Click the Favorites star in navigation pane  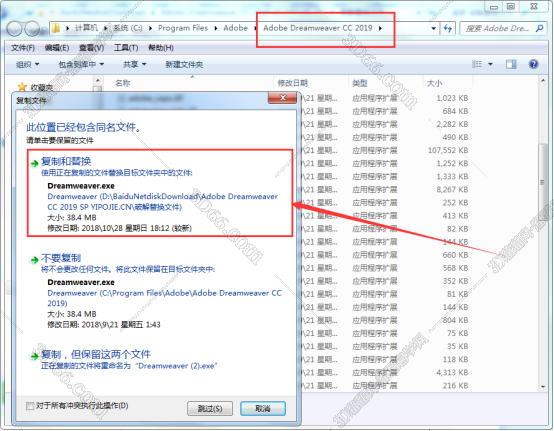[22, 87]
